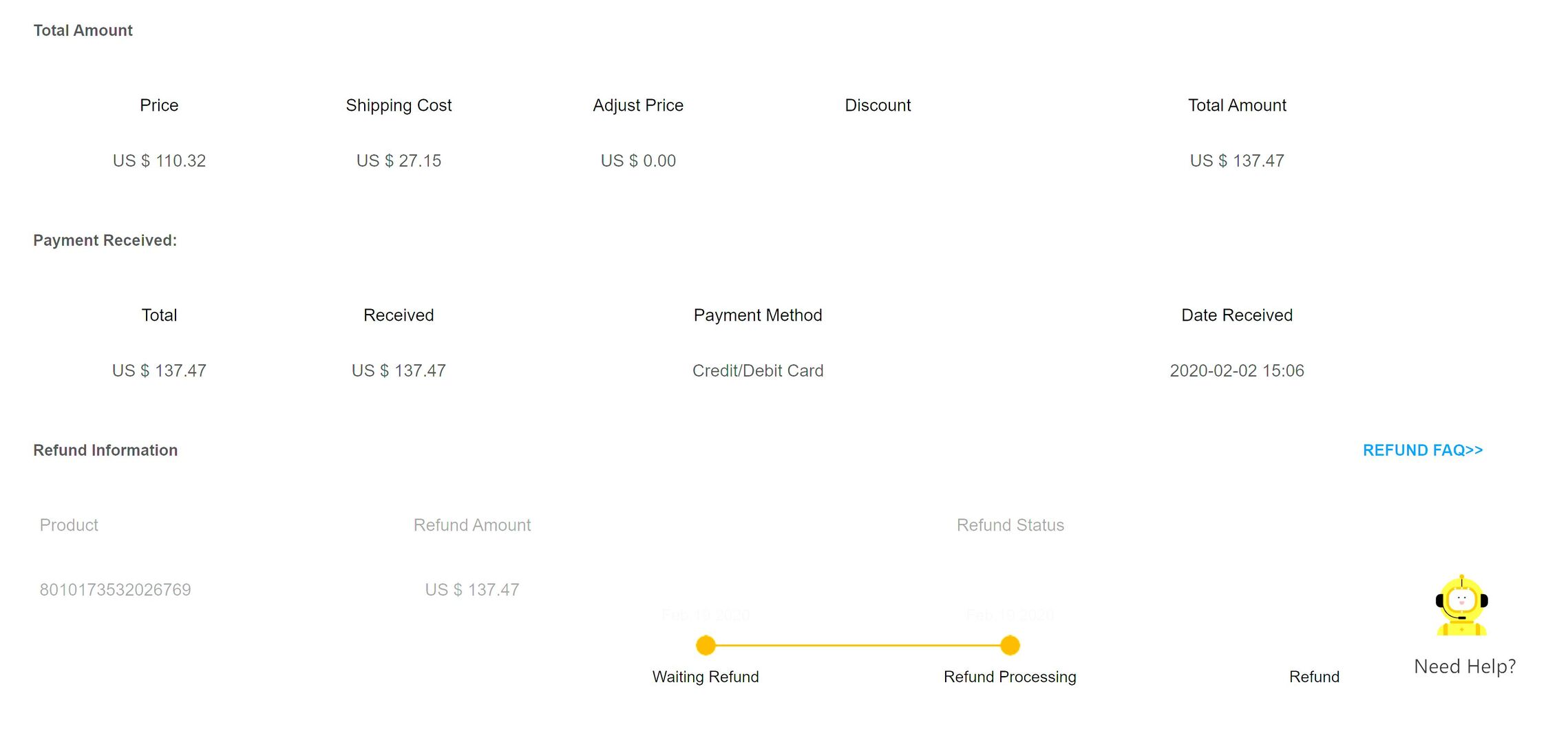Click the Refund step label
Screen dimensions: 1568x729
tap(1314, 677)
